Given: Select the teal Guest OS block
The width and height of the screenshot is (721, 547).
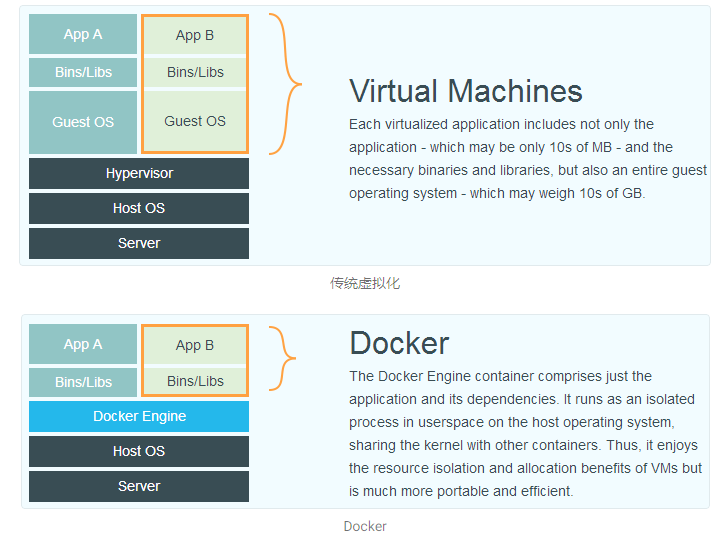Looking at the screenshot, I should [x=83, y=122].
